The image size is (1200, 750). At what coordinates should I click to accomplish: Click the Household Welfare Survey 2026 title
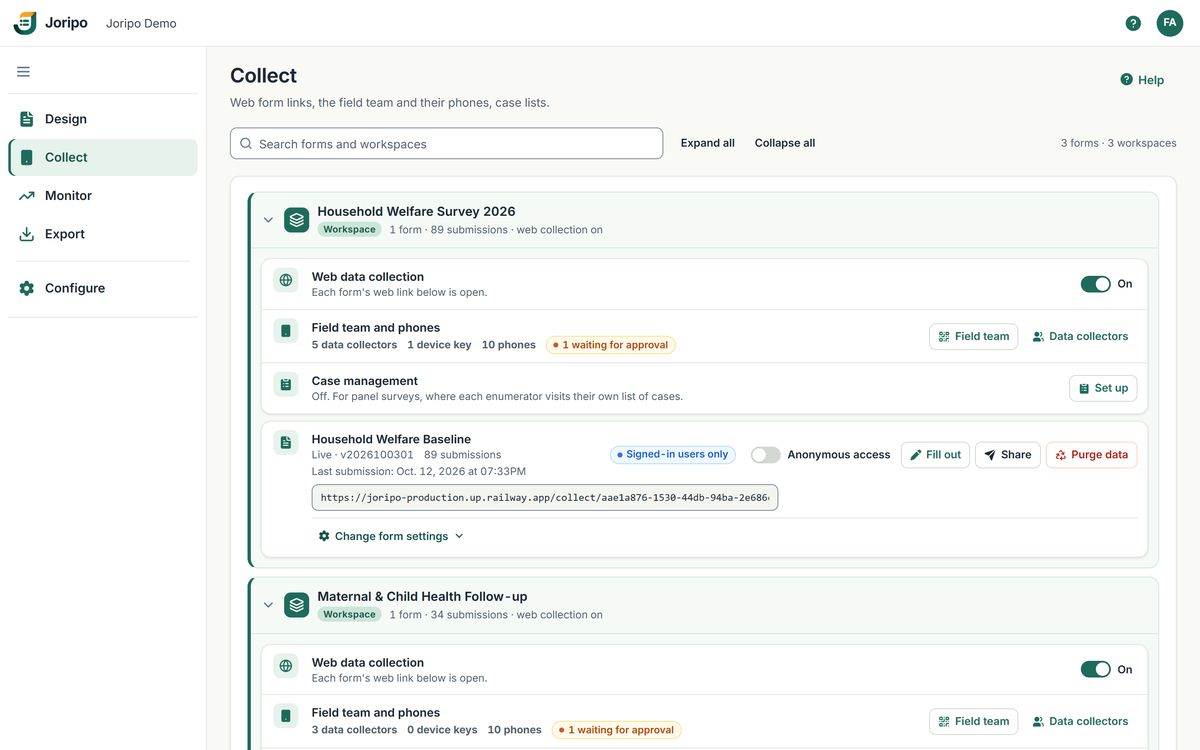(x=416, y=211)
